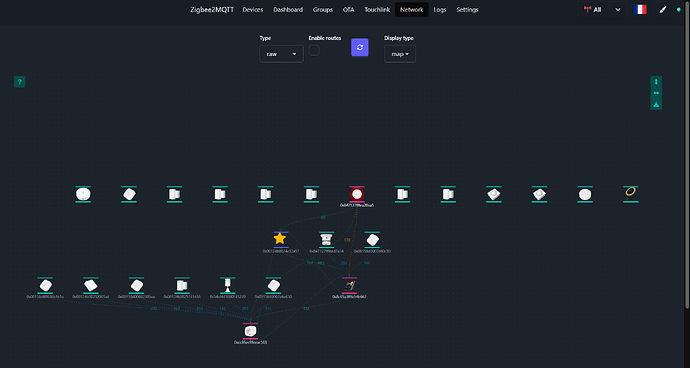This screenshot has height=368, width=690.
Task: Click the green connection status dot
Action: coord(679,10)
